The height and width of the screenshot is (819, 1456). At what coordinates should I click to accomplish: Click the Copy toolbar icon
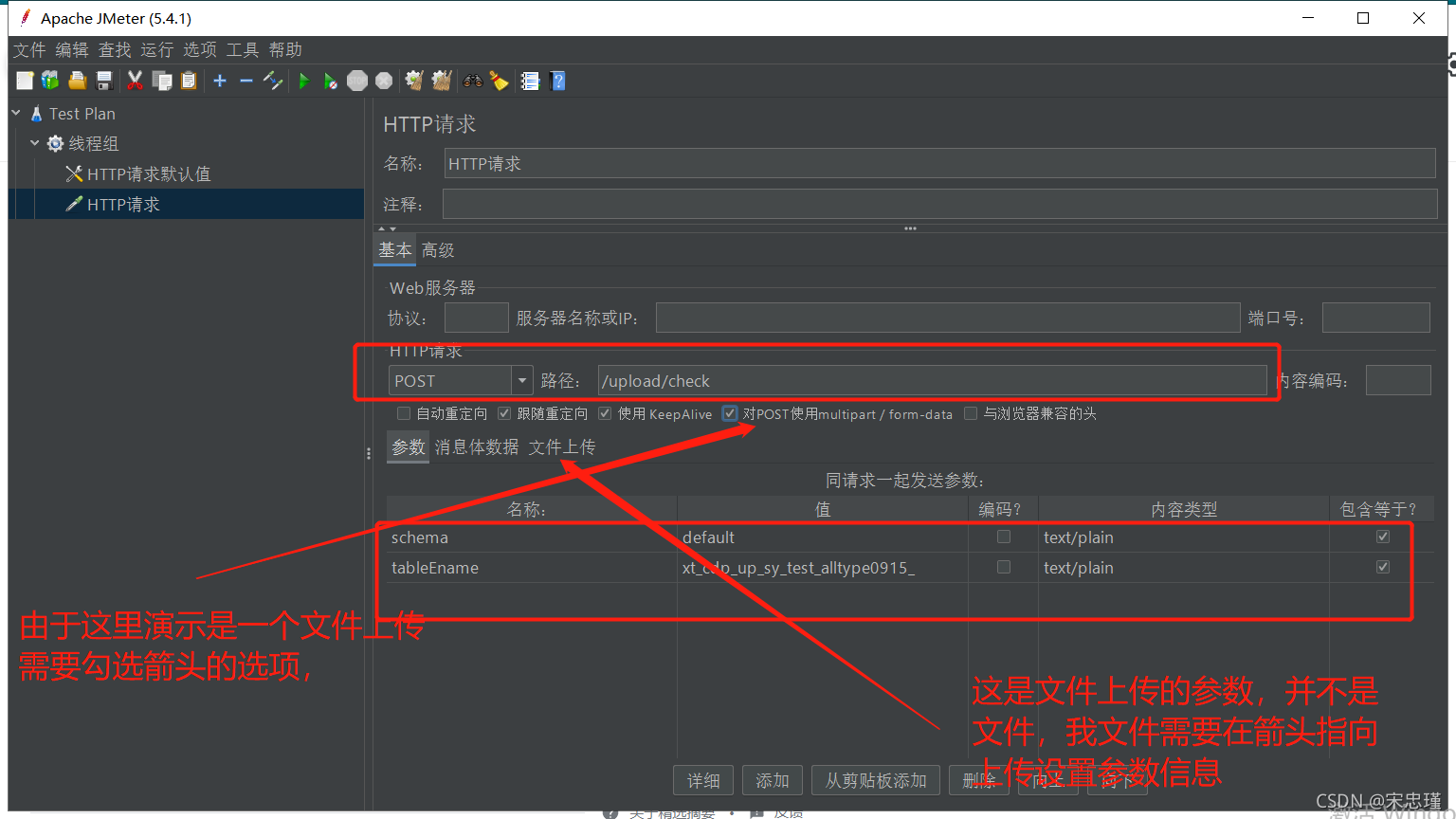[162, 81]
